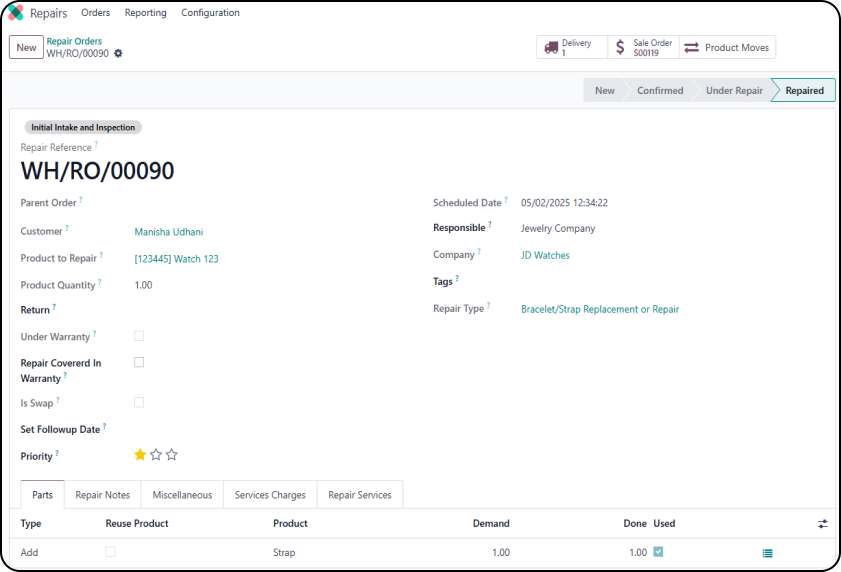The width and height of the screenshot is (841, 572).
Task: Select the Confirmed status stage
Action: point(660,91)
